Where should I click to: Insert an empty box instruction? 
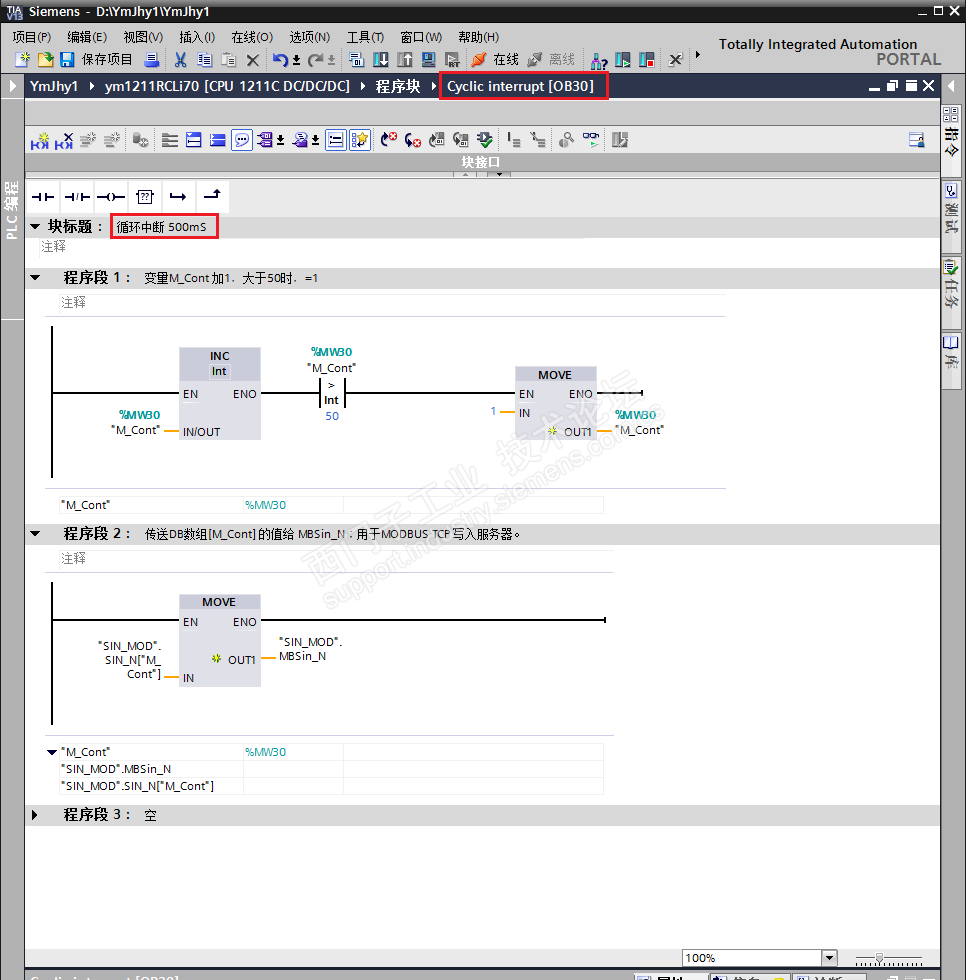pyautogui.click(x=144, y=197)
